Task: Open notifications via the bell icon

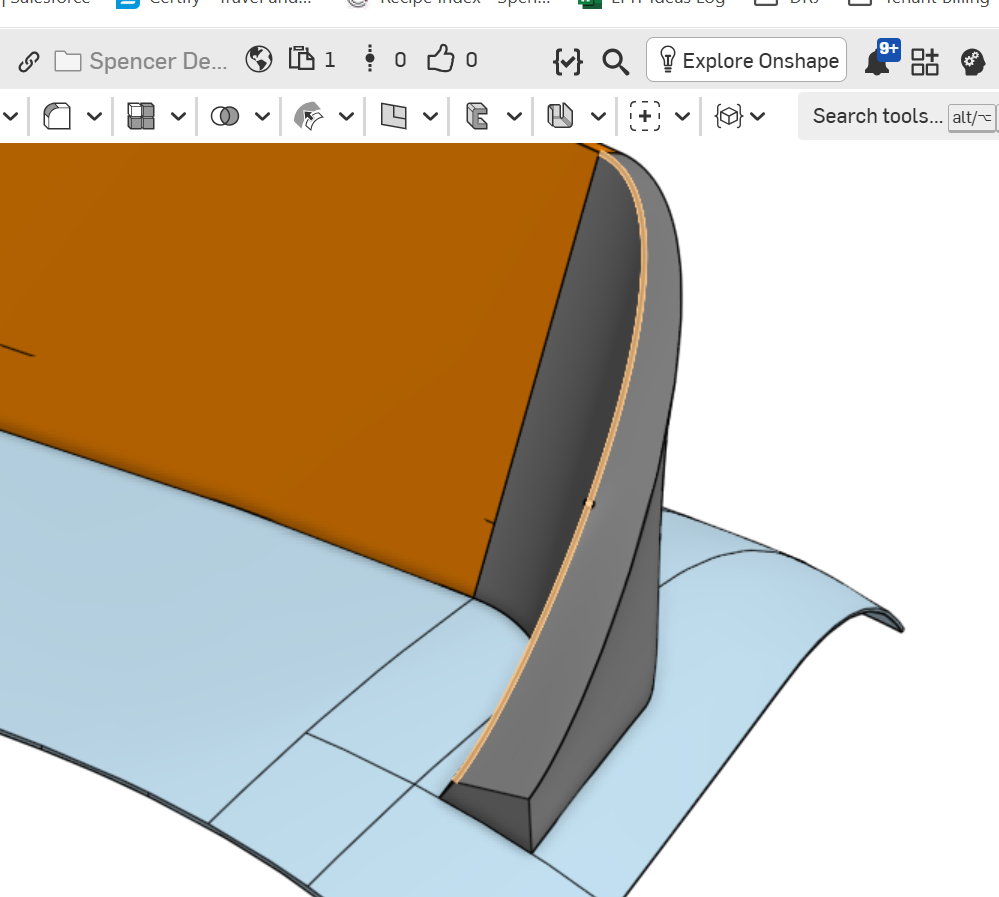Action: pyautogui.click(x=877, y=62)
